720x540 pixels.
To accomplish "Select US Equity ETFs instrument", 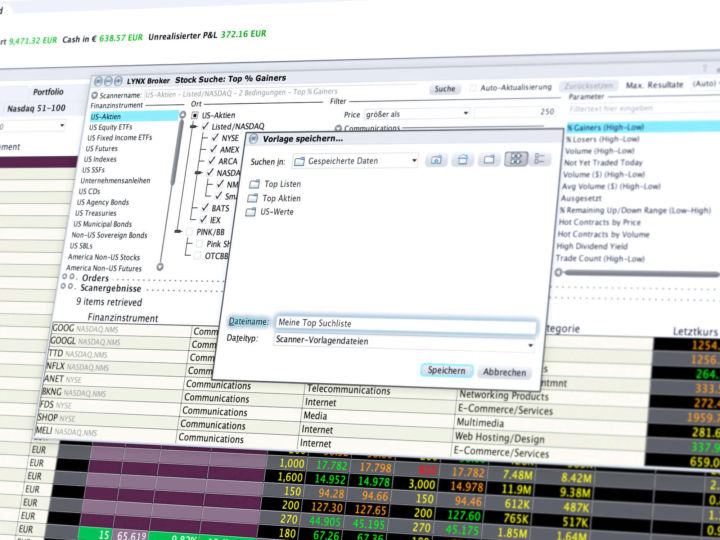I will pyautogui.click(x=111, y=127).
